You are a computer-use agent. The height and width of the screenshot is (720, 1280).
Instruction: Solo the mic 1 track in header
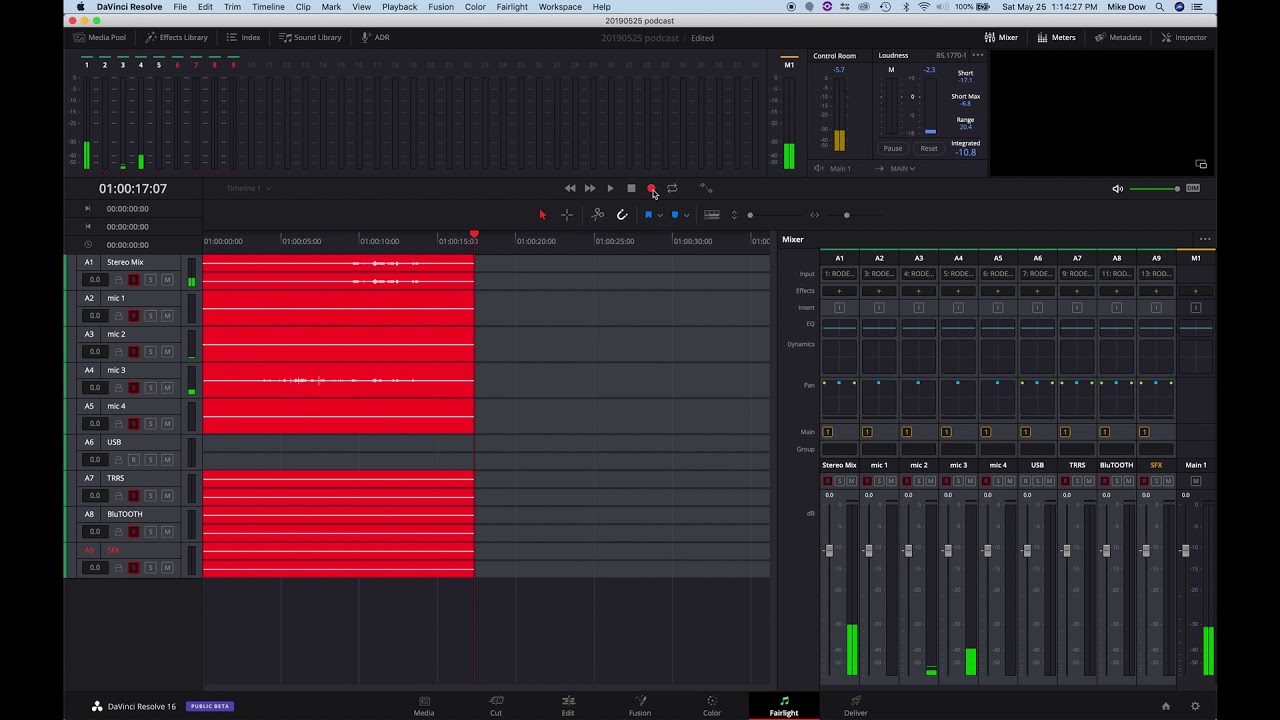151,316
